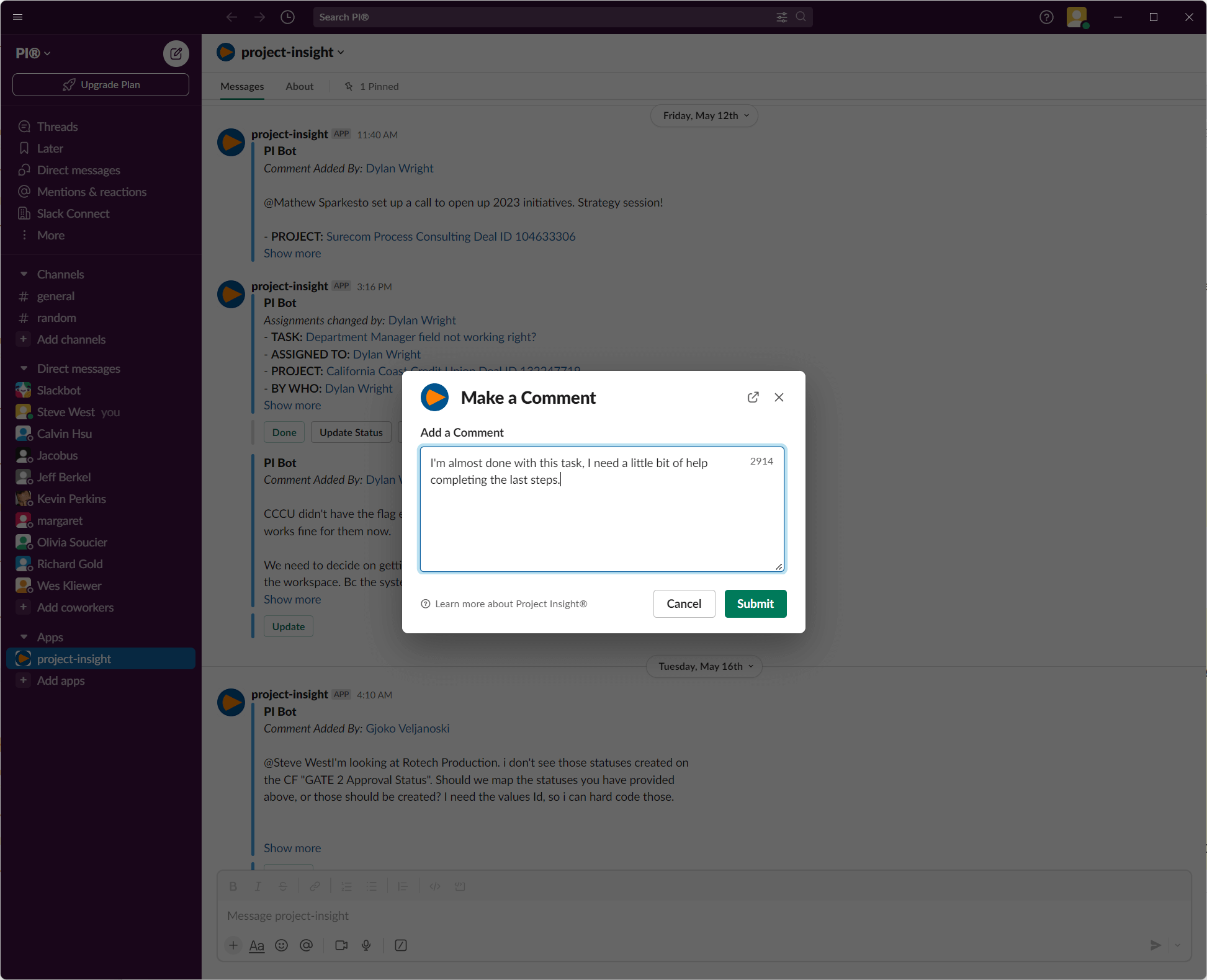The height and width of the screenshot is (980, 1207).
Task: Toggle strikethrough formatting in composer
Action: [283, 886]
